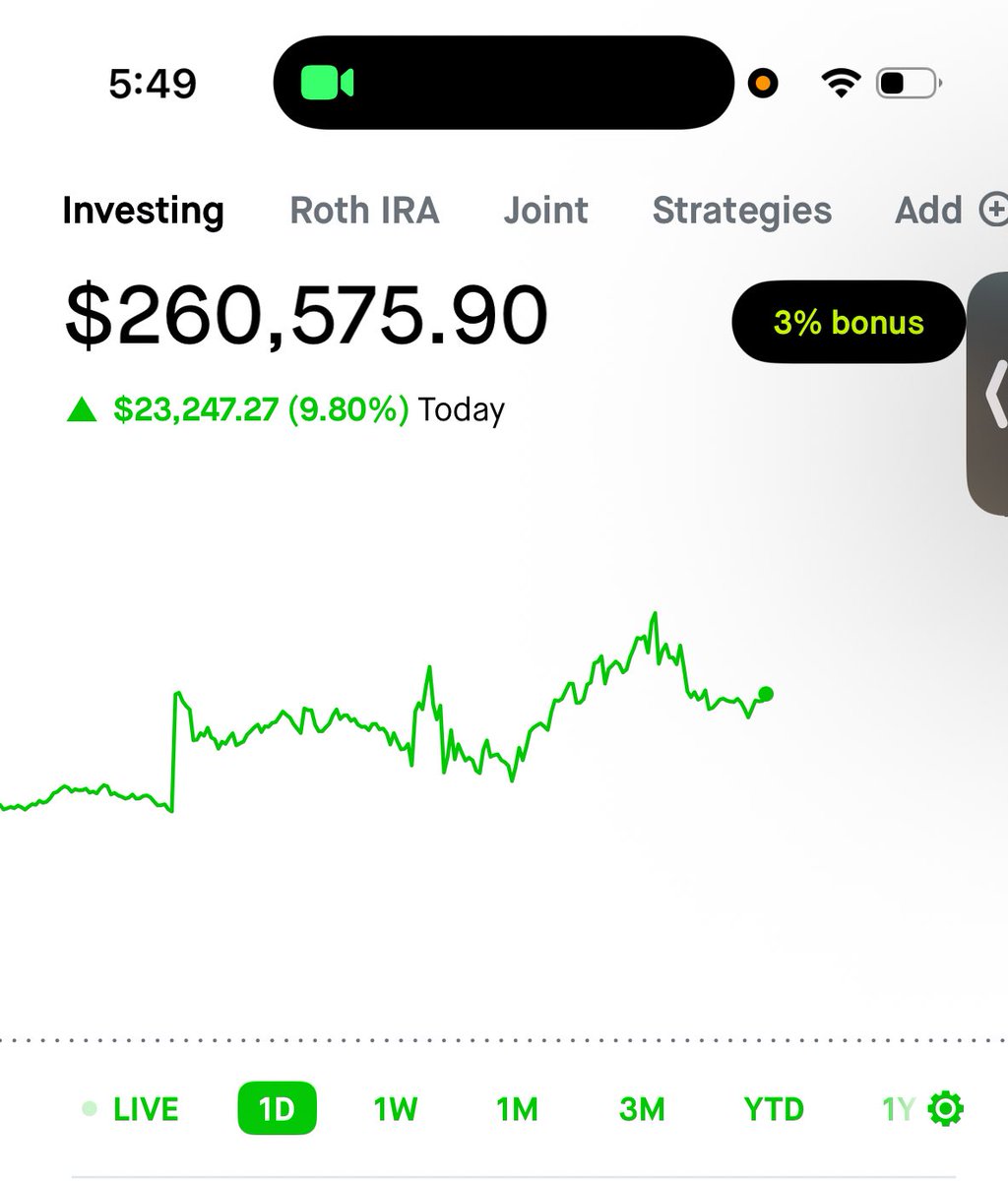Tap the Wi-Fi status icon
The image size is (1008, 1181).
point(840,84)
